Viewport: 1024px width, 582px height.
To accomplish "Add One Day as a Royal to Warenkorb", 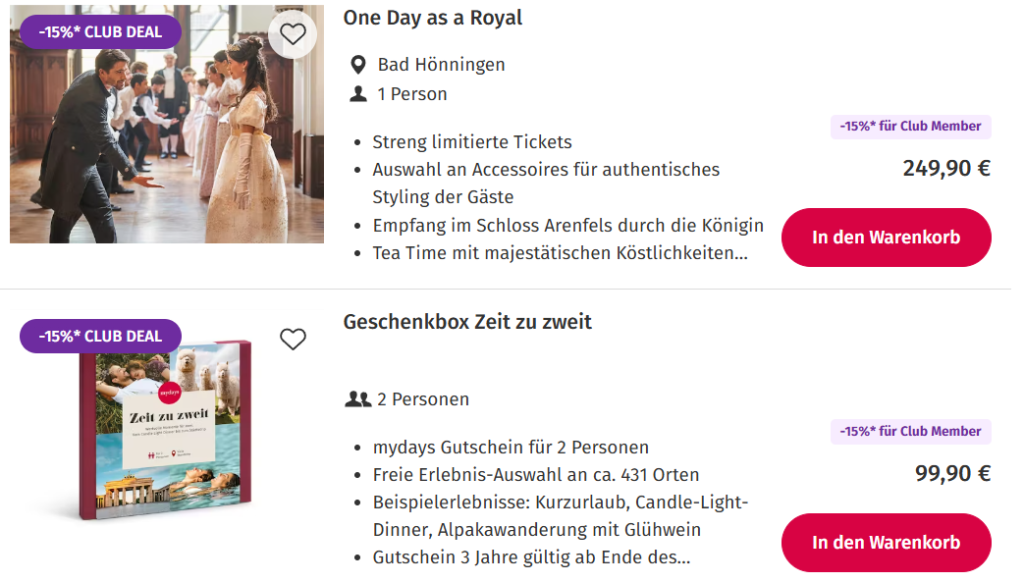I will coord(886,238).
